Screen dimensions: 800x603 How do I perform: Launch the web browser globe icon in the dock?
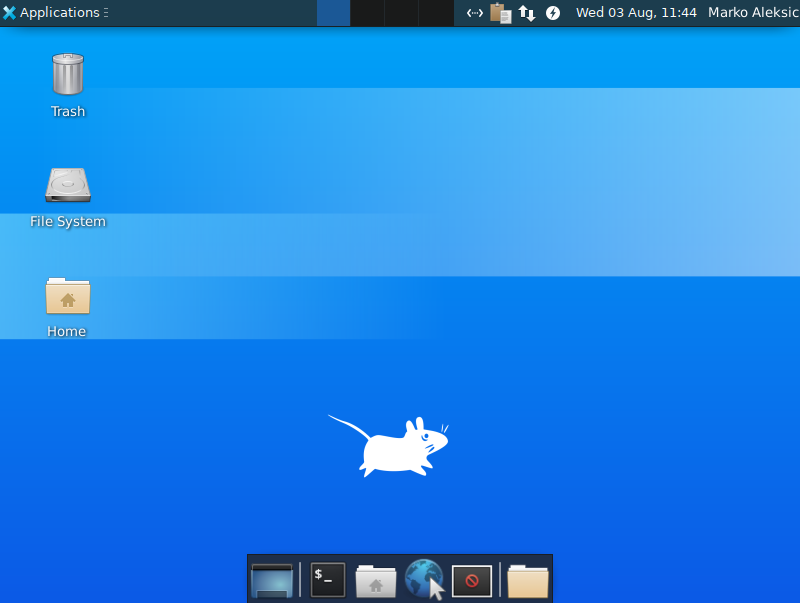pos(424,580)
